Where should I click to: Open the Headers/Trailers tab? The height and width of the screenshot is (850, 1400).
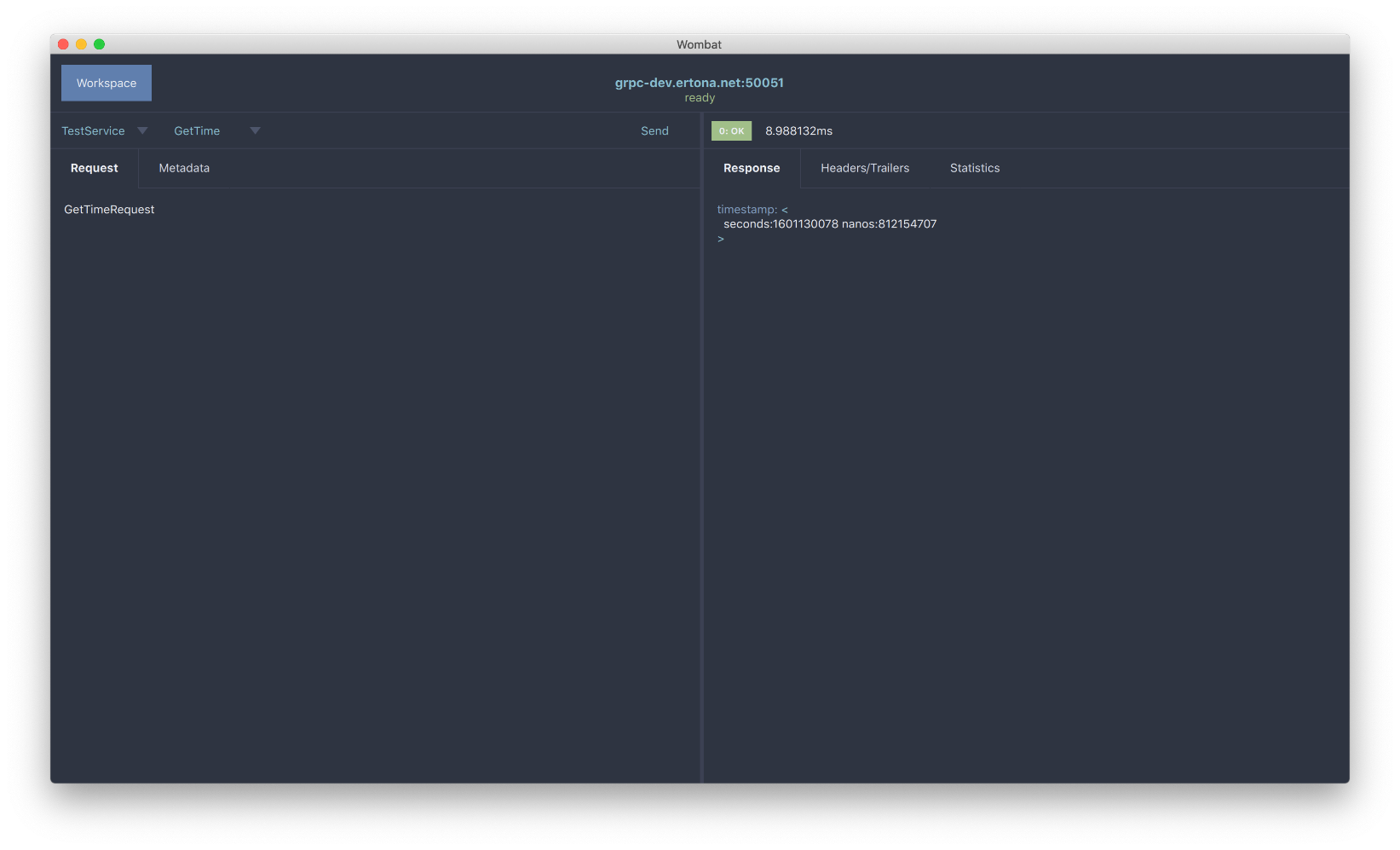pos(865,168)
